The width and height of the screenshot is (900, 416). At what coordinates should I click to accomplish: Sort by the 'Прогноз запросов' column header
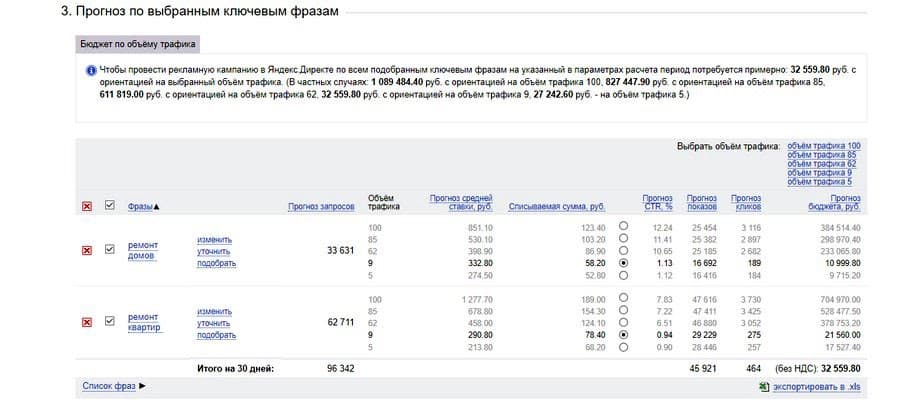321,207
